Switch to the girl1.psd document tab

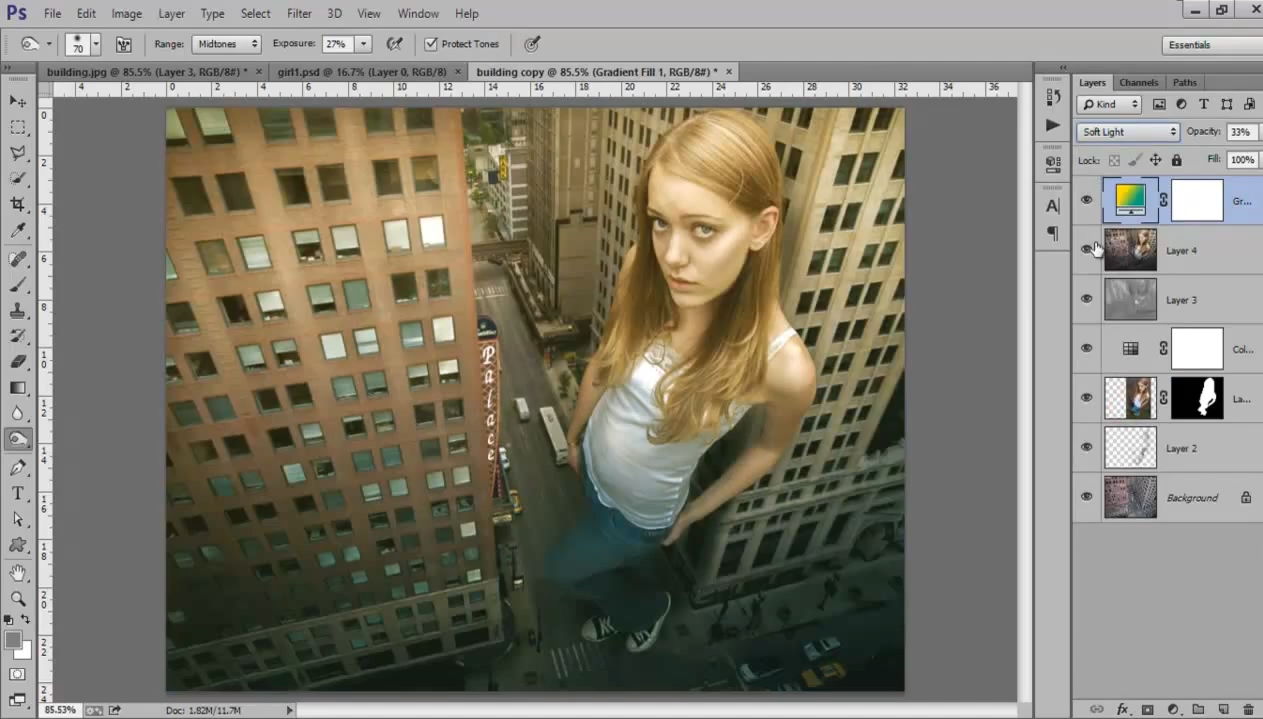(362, 72)
